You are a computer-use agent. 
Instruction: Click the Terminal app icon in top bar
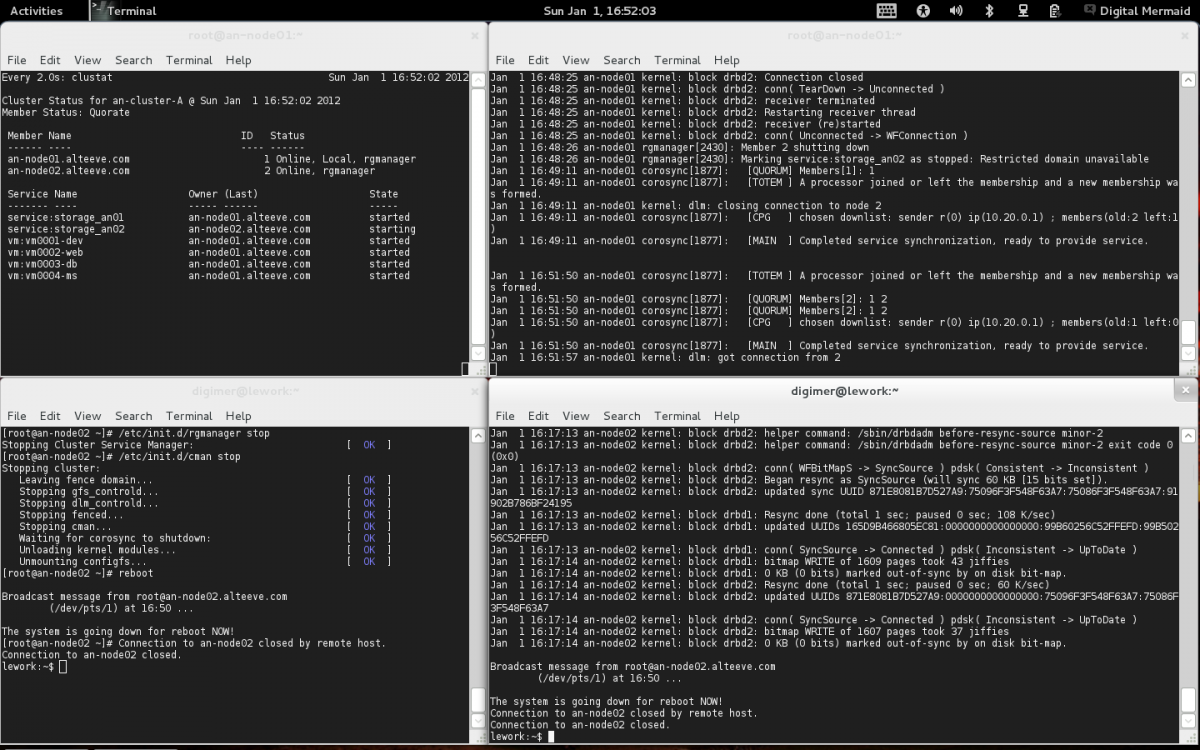coord(98,11)
